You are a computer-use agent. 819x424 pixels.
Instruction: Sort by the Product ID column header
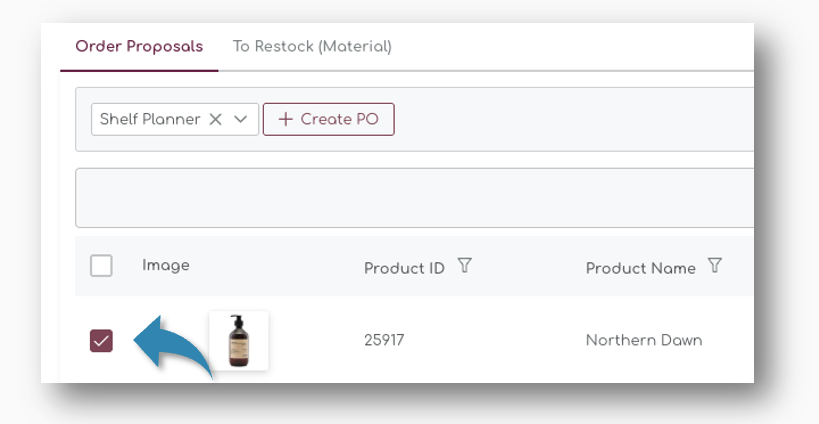(404, 268)
